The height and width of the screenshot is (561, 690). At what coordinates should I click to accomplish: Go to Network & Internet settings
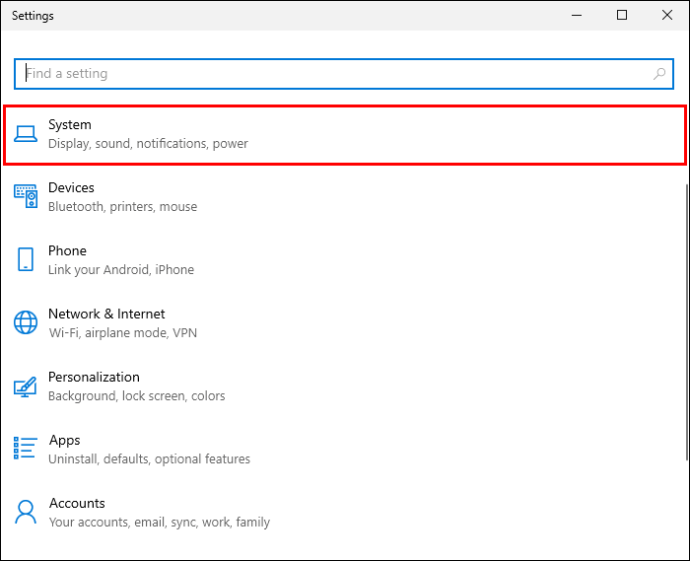(343, 323)
